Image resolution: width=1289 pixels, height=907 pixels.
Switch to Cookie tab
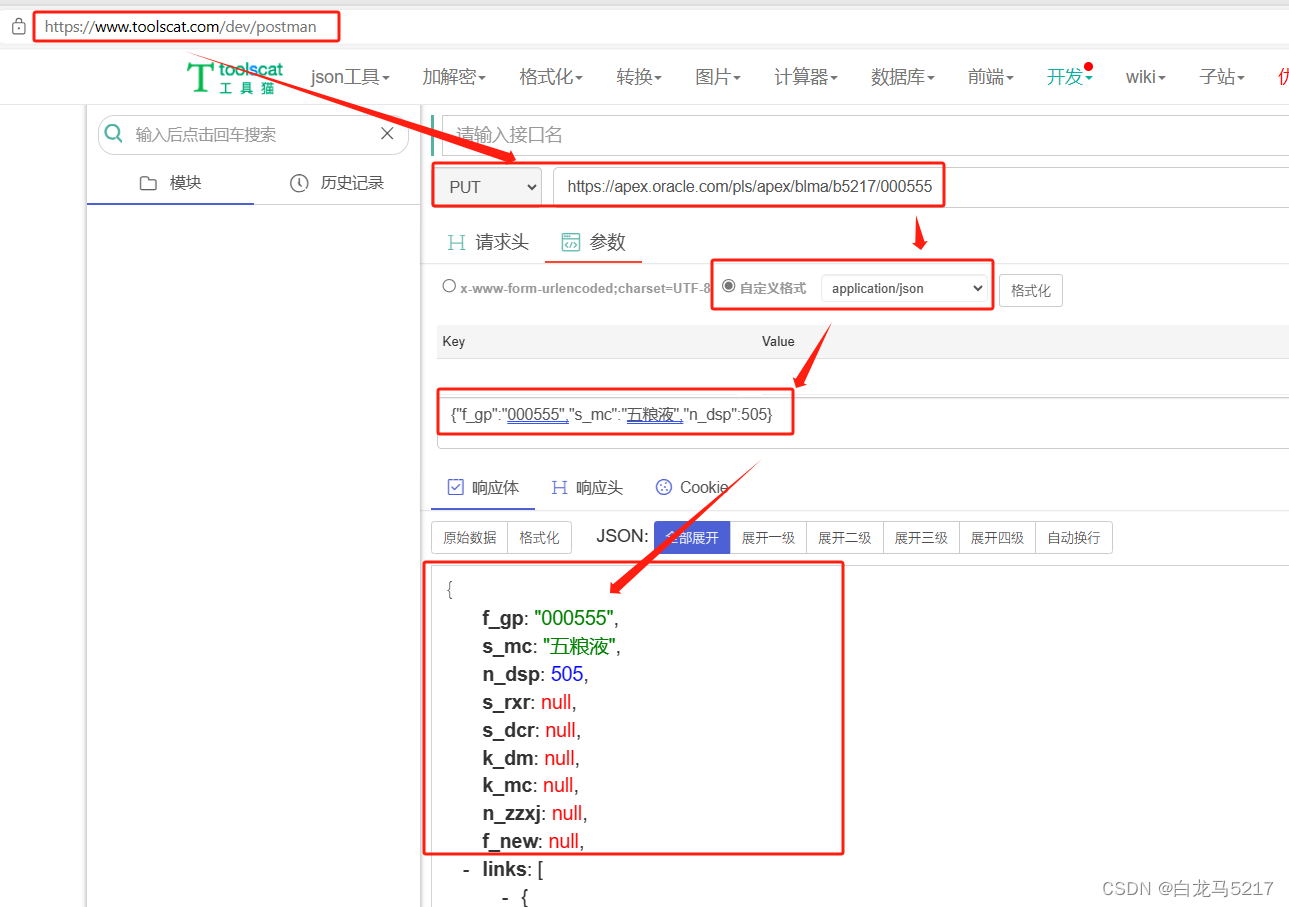pyautogui.click(x=692, y=487)
